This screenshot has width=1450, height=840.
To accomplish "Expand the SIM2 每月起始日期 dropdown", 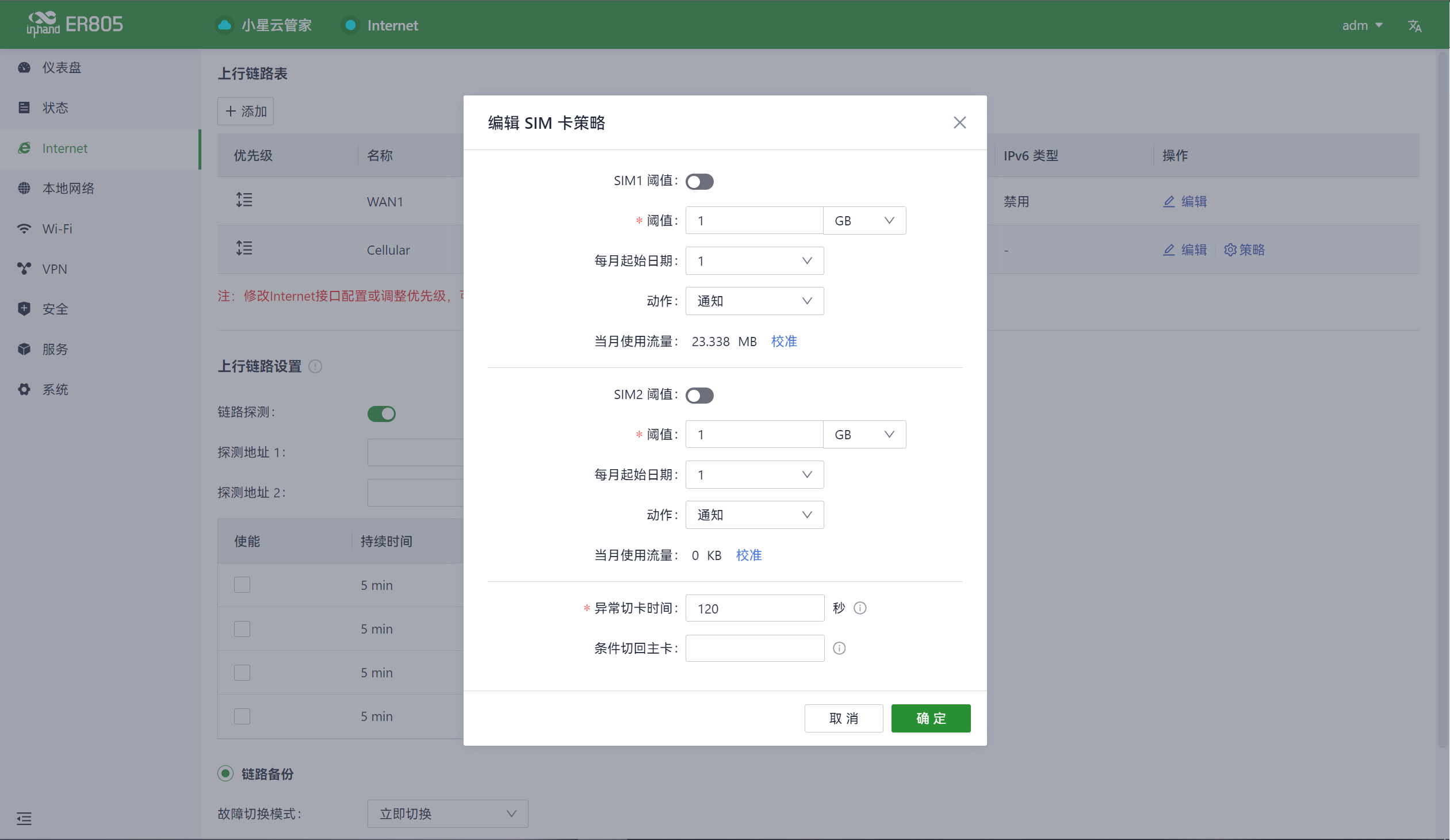I will [754, 475].
